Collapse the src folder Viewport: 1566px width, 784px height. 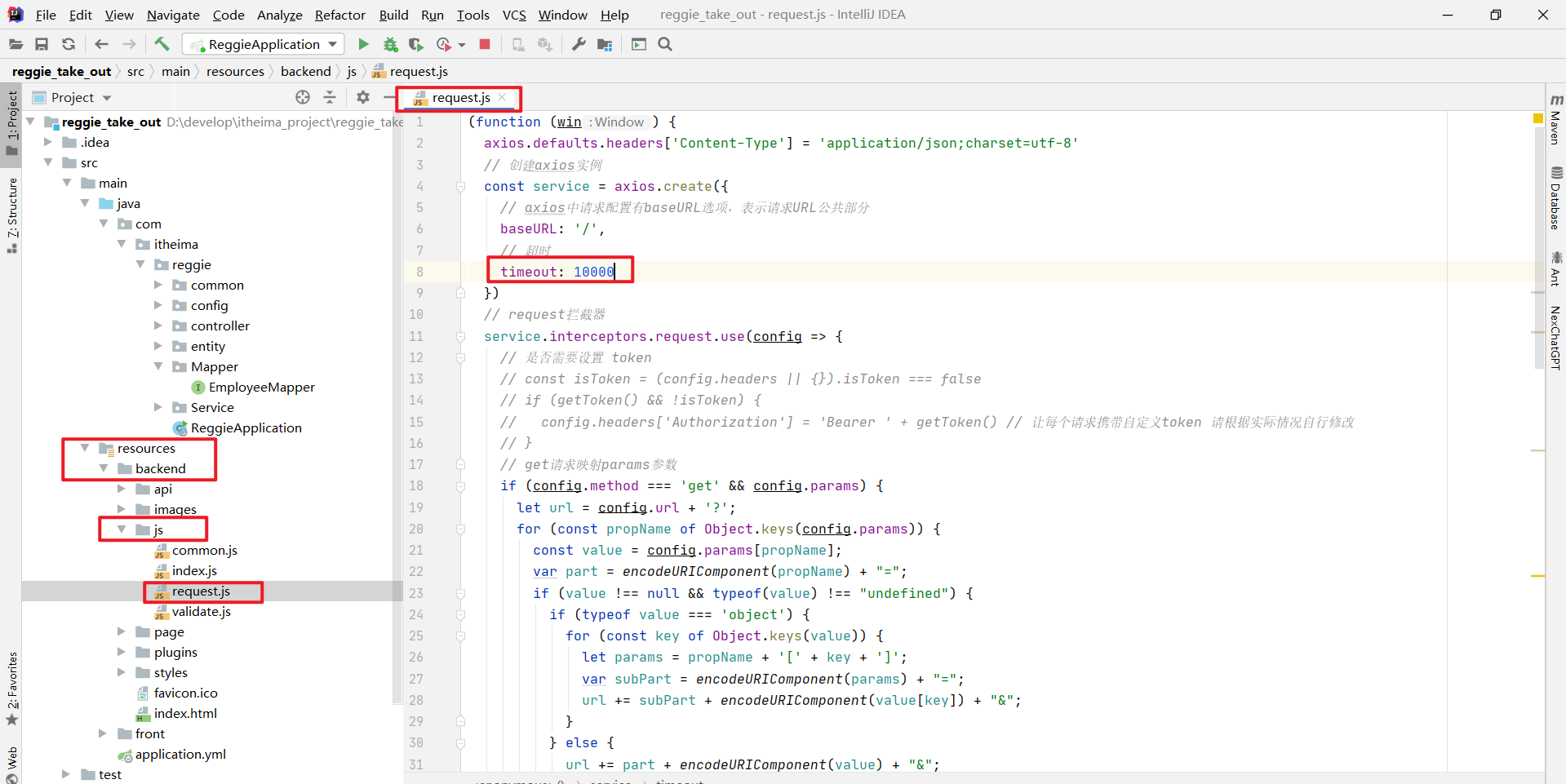pyautogui.click(x=48, y=162)
